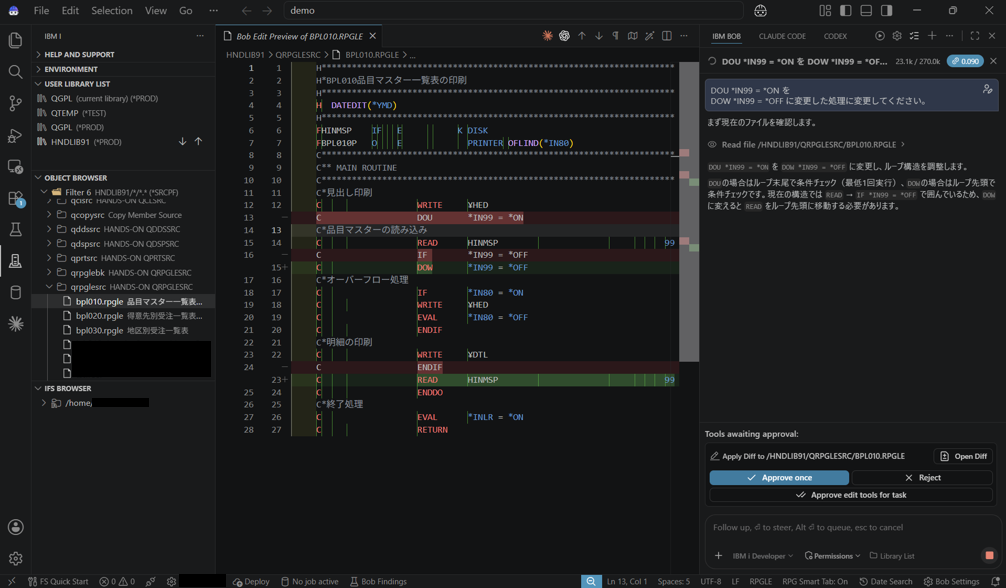The image size is (1006, 588).
Task: Open the Explorer icon in activity bar
Action: [x=15, y=40]
